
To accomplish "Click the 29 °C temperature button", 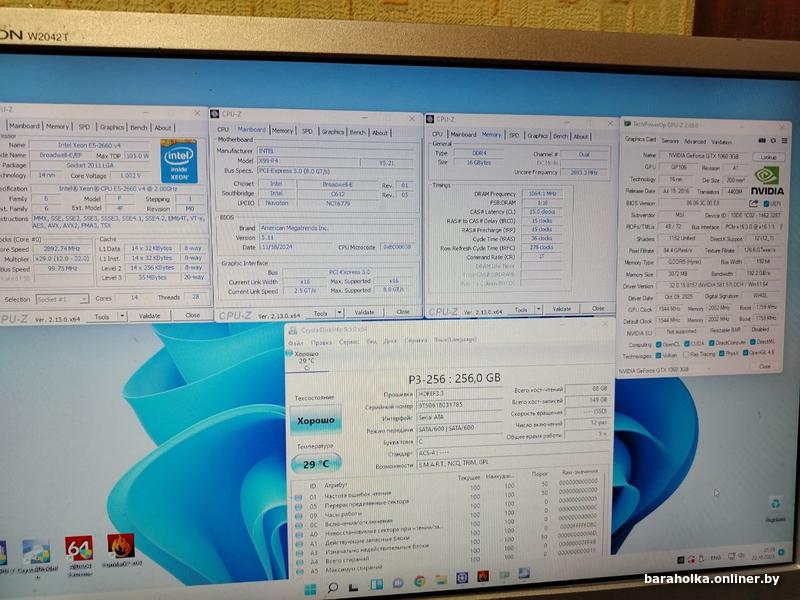I will (316, 464).
